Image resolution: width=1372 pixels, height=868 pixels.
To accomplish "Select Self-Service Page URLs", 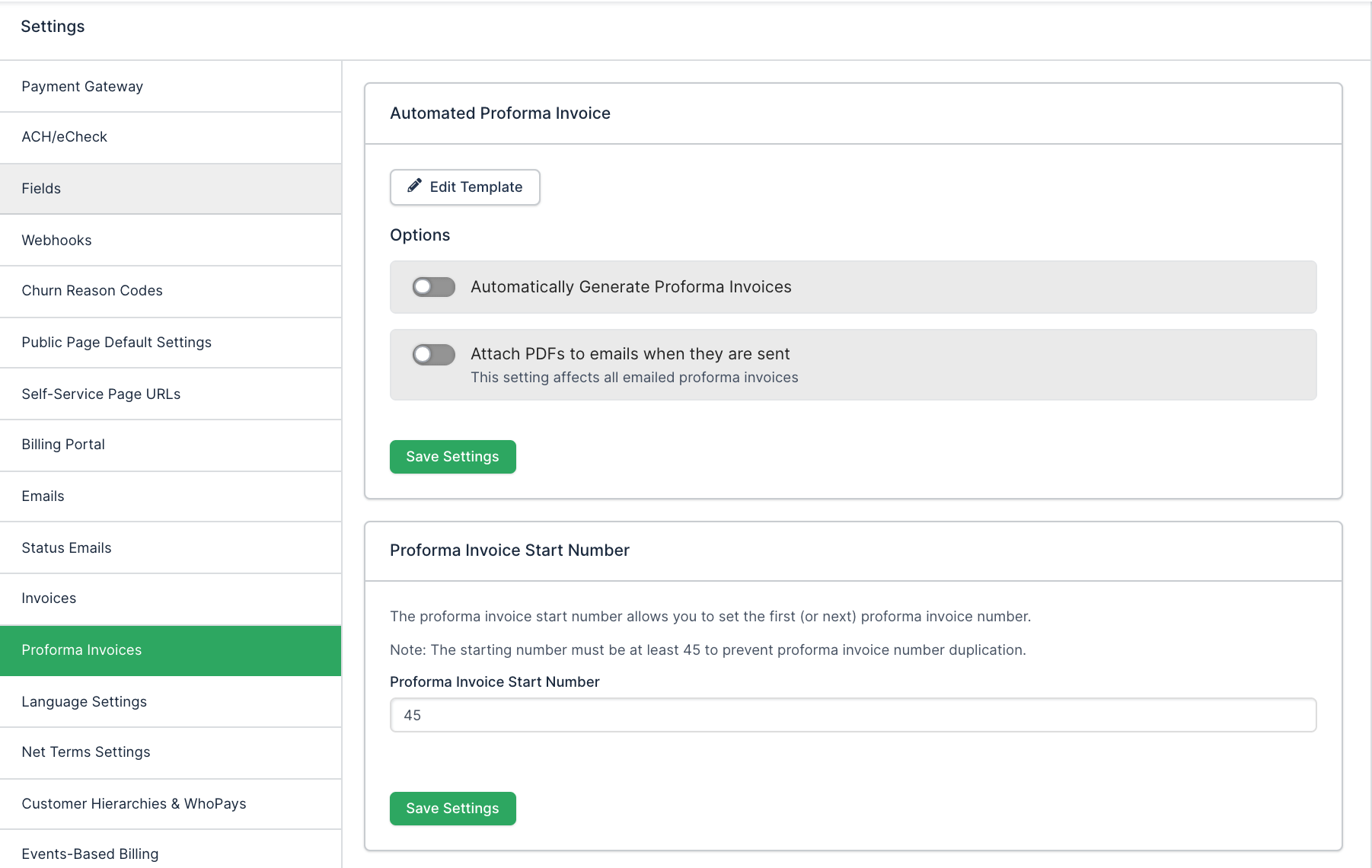I will pos(101,394).
